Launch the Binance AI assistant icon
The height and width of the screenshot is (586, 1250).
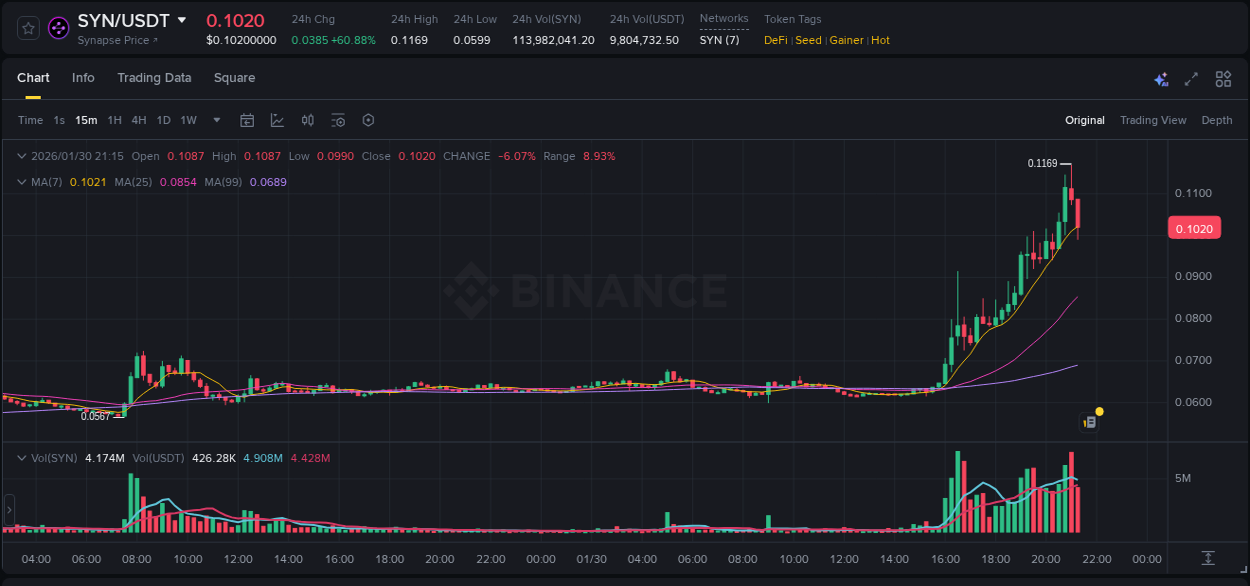[1160, 78]
